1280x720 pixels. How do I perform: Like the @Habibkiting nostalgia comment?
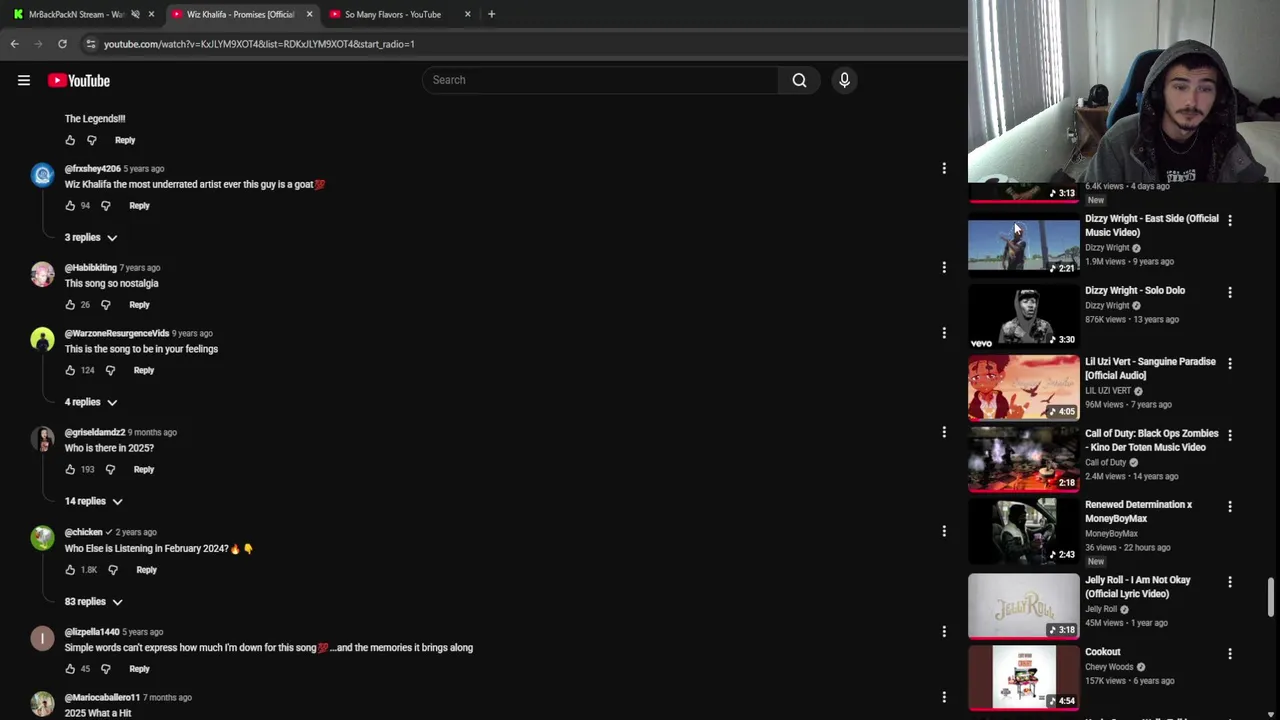(x=70, y=305)
